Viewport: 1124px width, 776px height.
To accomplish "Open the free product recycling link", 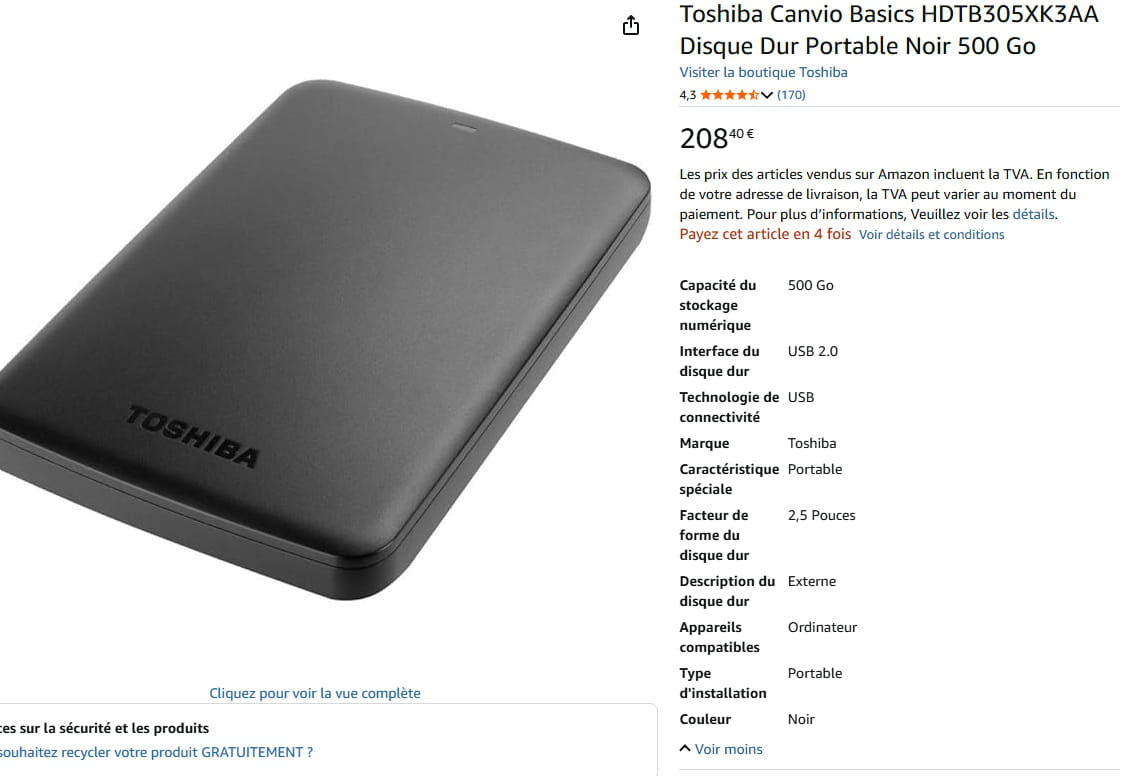I will pyautogui.click(x=156, y=752).
